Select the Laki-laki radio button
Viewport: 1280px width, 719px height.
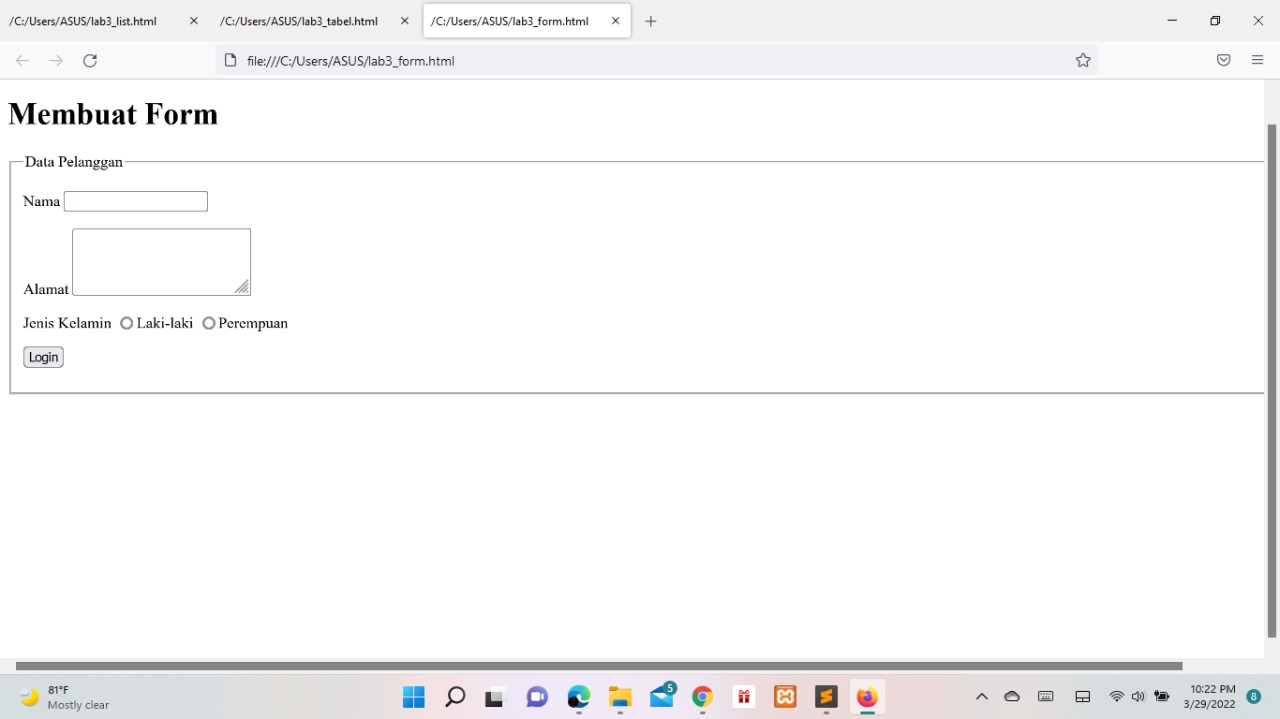(127, 323)
